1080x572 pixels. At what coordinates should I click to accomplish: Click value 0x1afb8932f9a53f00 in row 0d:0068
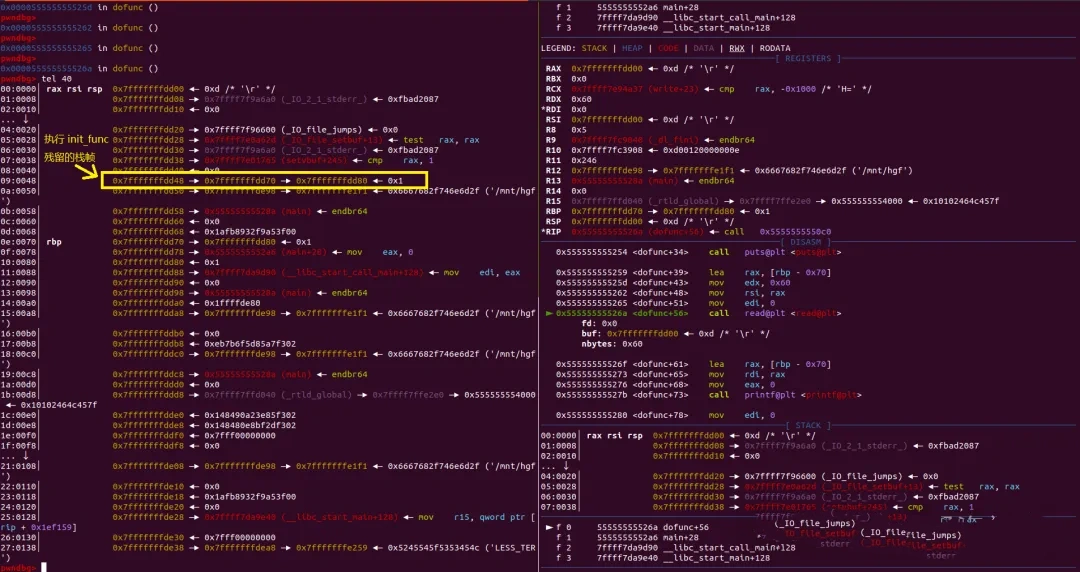pos(250,232)
